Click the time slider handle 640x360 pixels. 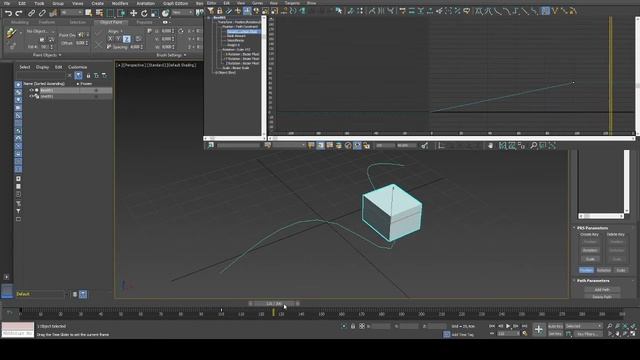pyautogui.click(x=274, y=303)
